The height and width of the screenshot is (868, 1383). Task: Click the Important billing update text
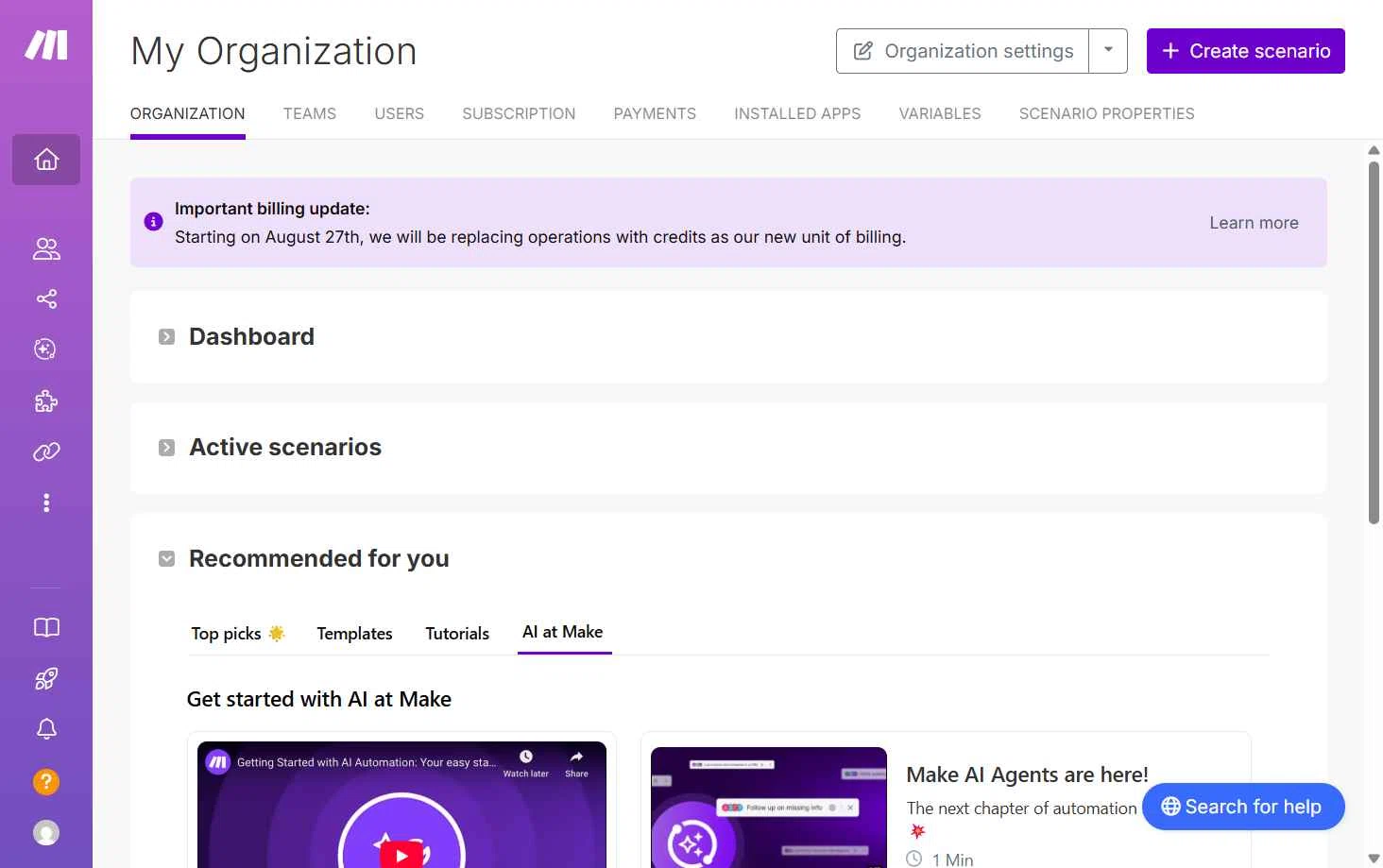coord(272,209)
